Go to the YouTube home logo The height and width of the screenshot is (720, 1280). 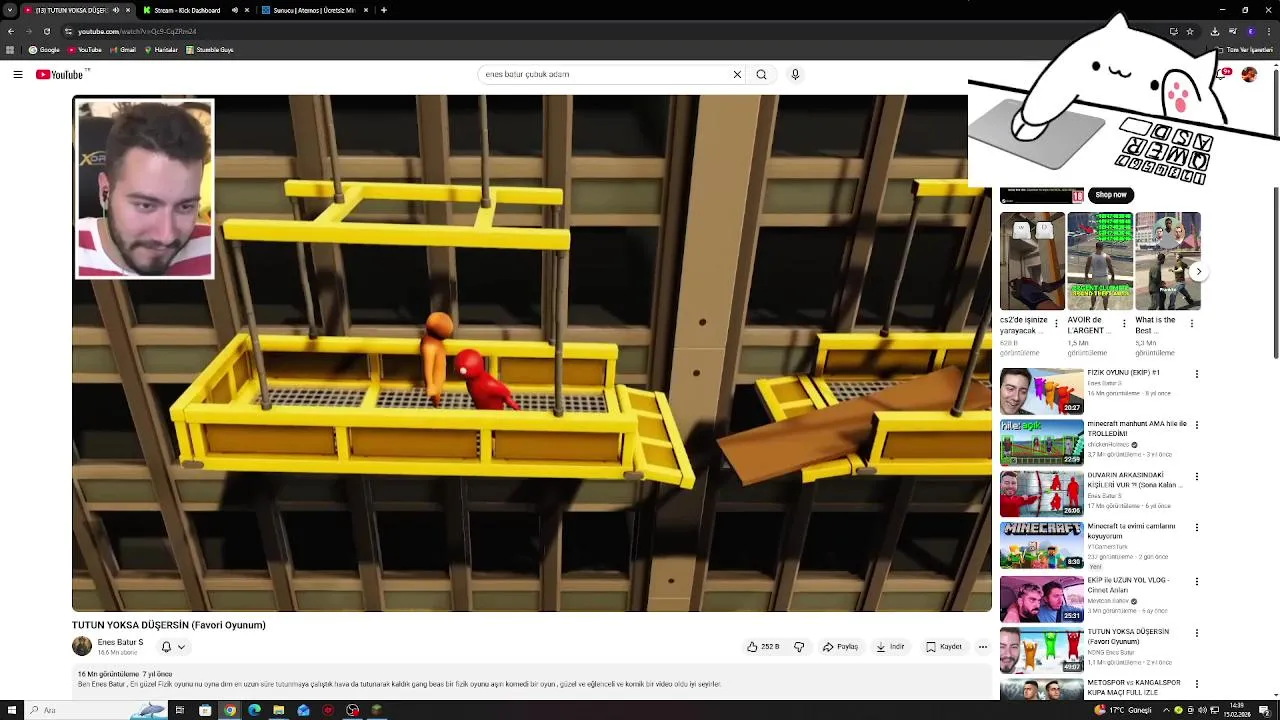[x=62, y=74]
